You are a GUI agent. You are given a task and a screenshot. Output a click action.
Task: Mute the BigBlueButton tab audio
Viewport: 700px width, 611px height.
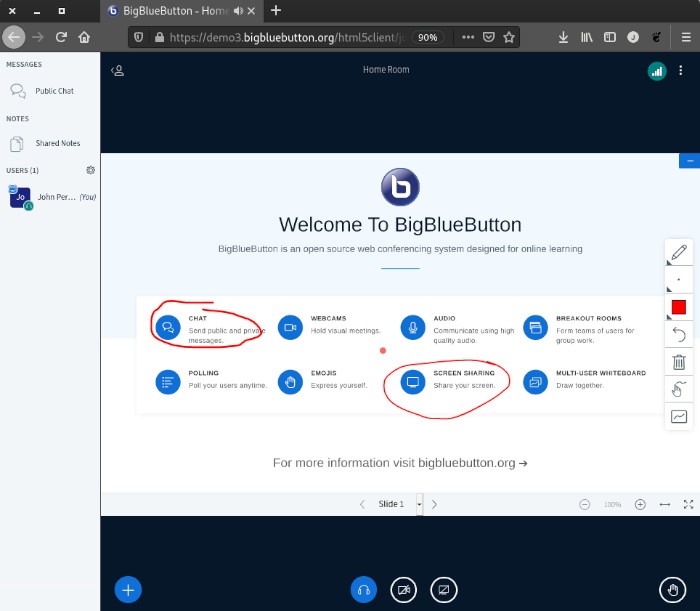(238, 11)
